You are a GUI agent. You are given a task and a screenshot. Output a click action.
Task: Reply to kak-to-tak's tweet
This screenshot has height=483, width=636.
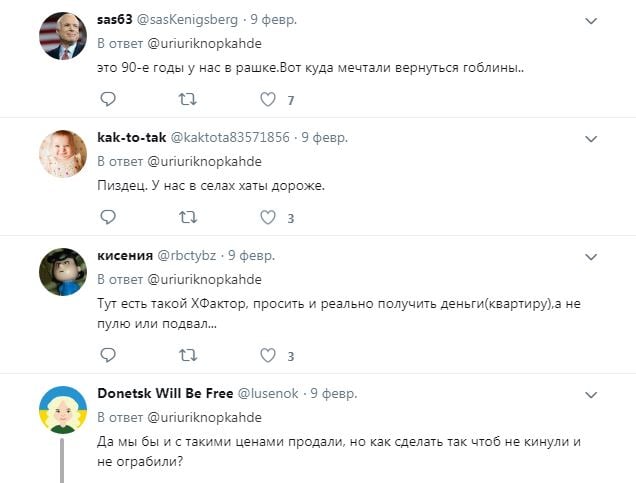pyautogui.click(x=108, y=217)
